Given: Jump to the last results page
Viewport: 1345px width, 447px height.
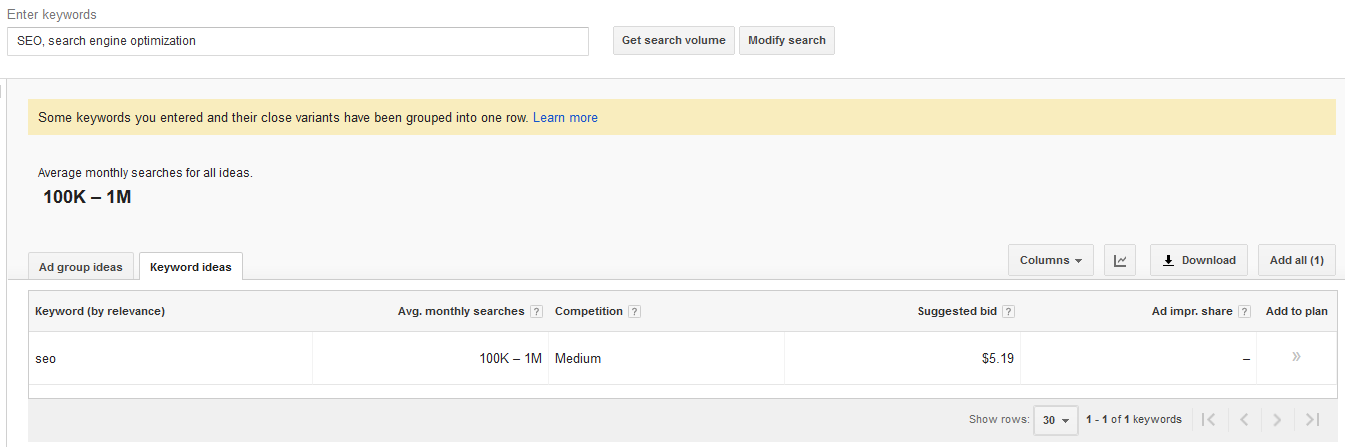Looking at the screenshot, I should tap(1313, 420).
